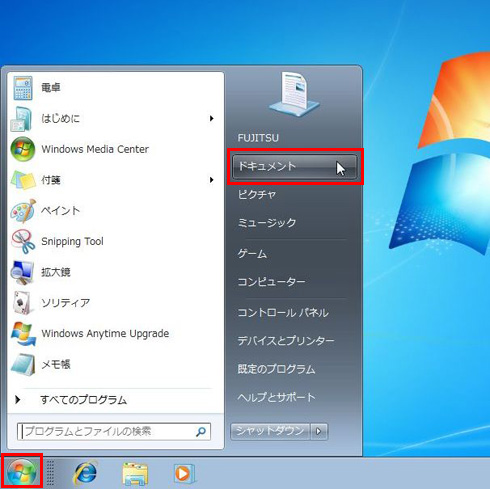Click the Windows Anytime Upgrade icon
Image resolution: width=490 pixels, height=489 pixels.
tap(23, 334)
